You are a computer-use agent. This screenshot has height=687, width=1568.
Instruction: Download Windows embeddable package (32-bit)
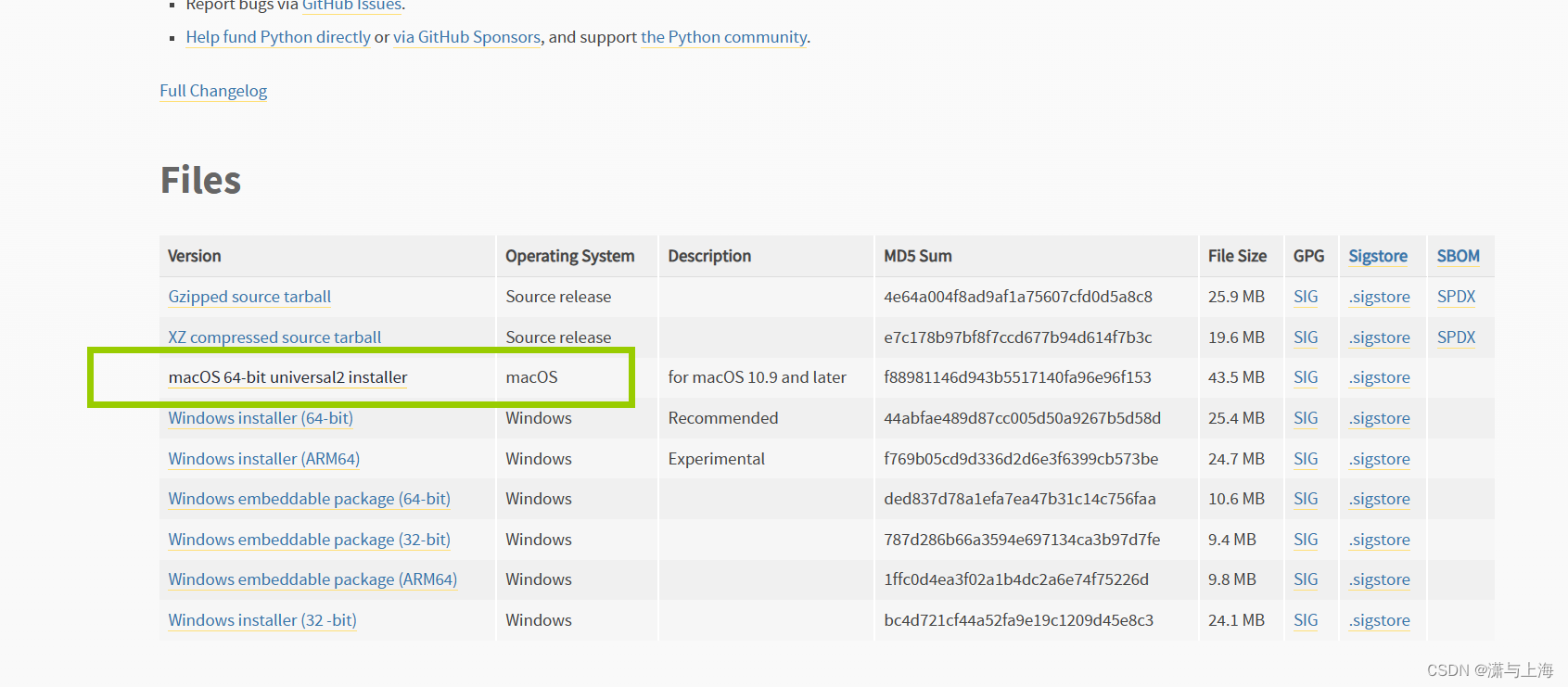(x=309, y=540)
